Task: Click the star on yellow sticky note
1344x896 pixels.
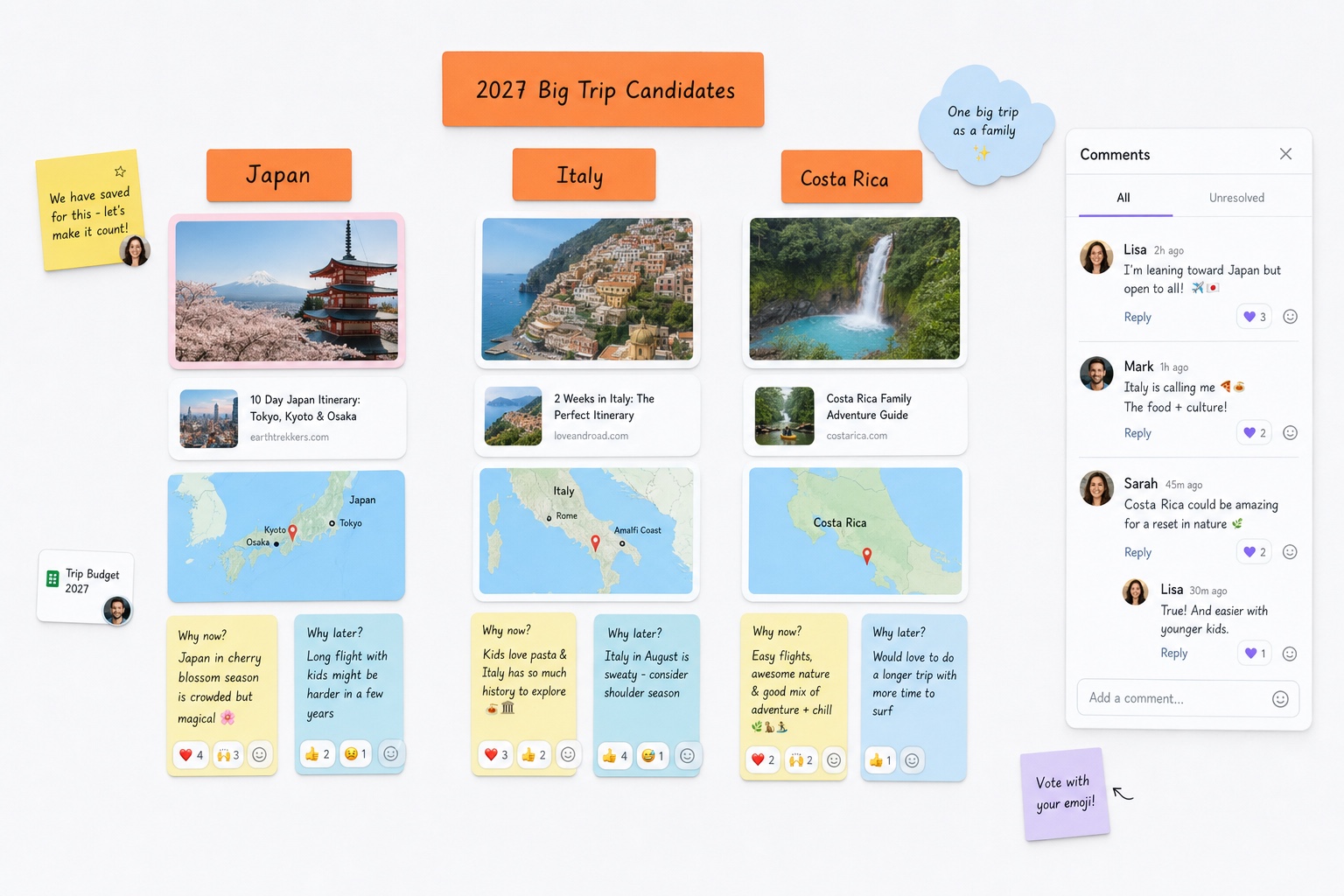Action: (x=120, y=171)
